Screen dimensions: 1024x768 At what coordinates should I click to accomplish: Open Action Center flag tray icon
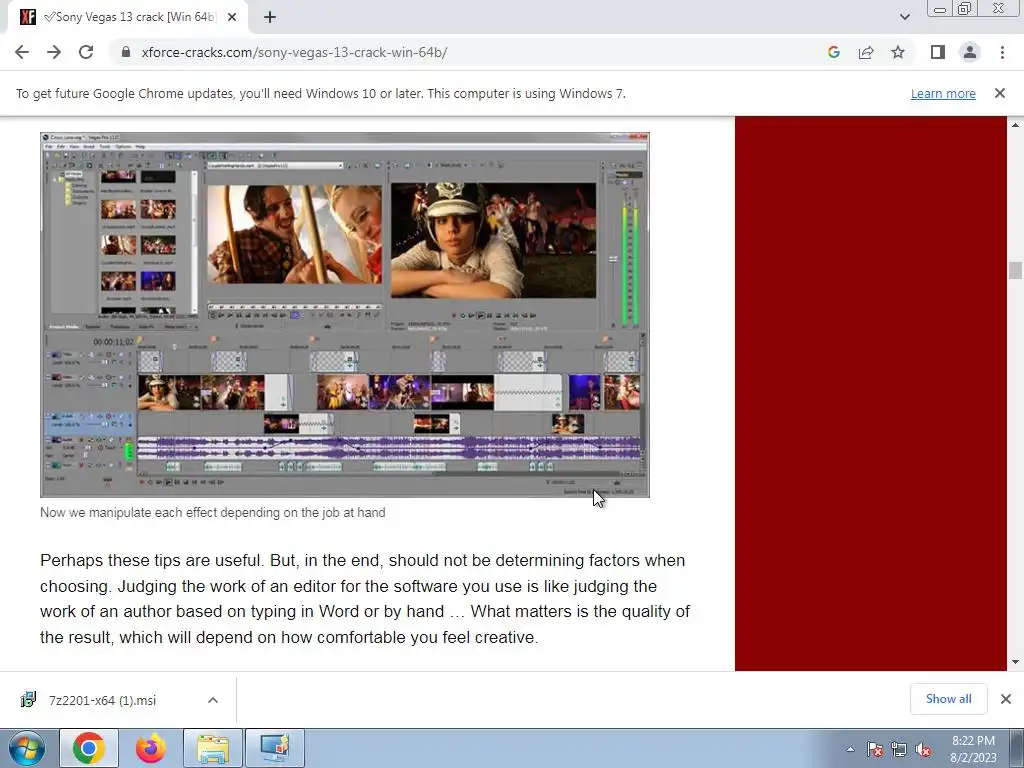[x=874, y=749]
